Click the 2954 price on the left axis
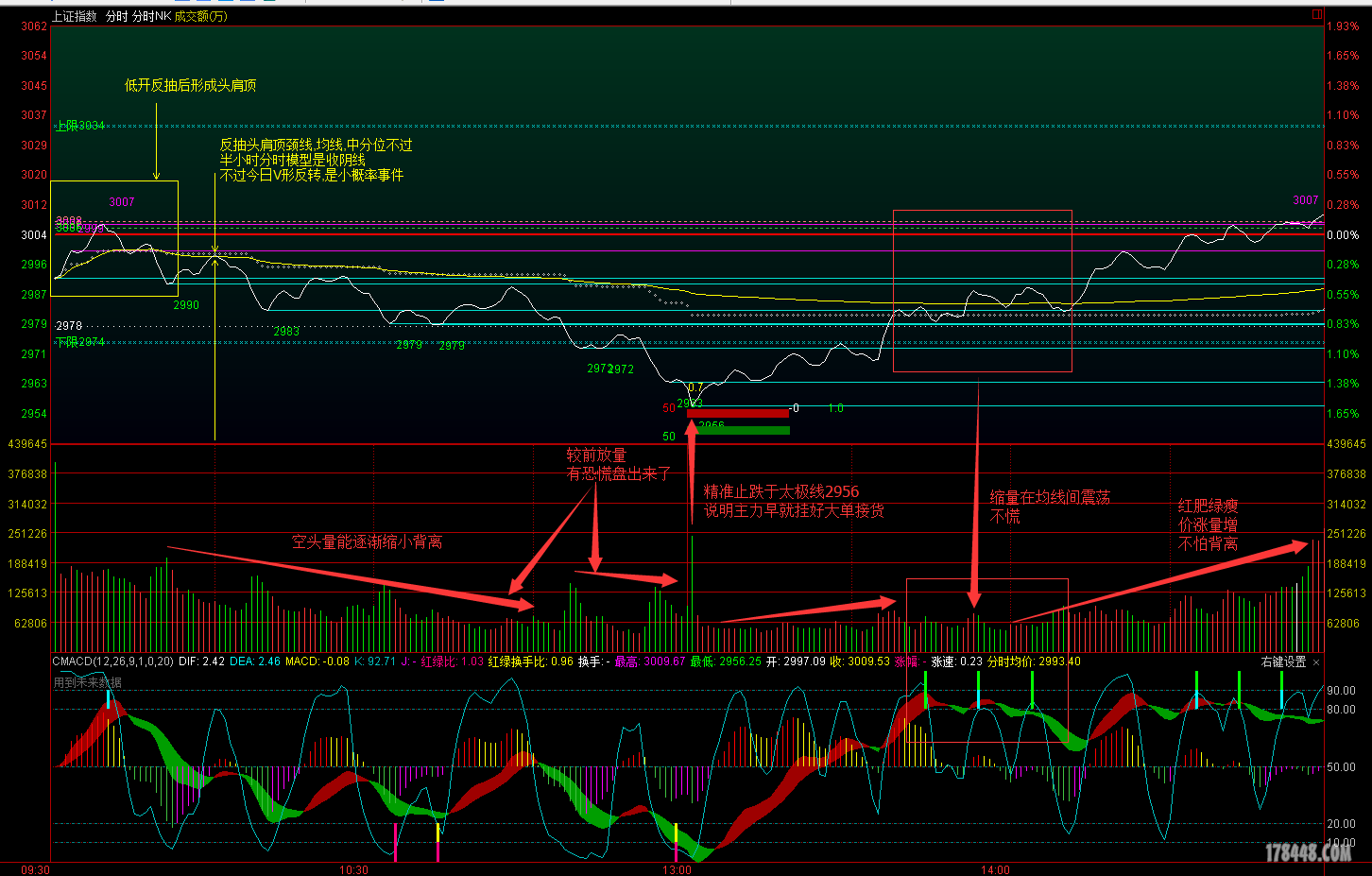Viewport: 1372px width, 876px height. pos(34,414)
